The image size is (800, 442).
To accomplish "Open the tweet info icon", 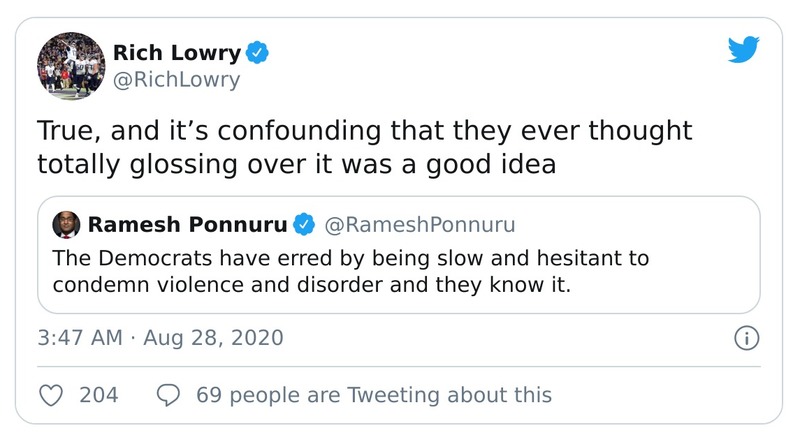I will tap(746, 338).
